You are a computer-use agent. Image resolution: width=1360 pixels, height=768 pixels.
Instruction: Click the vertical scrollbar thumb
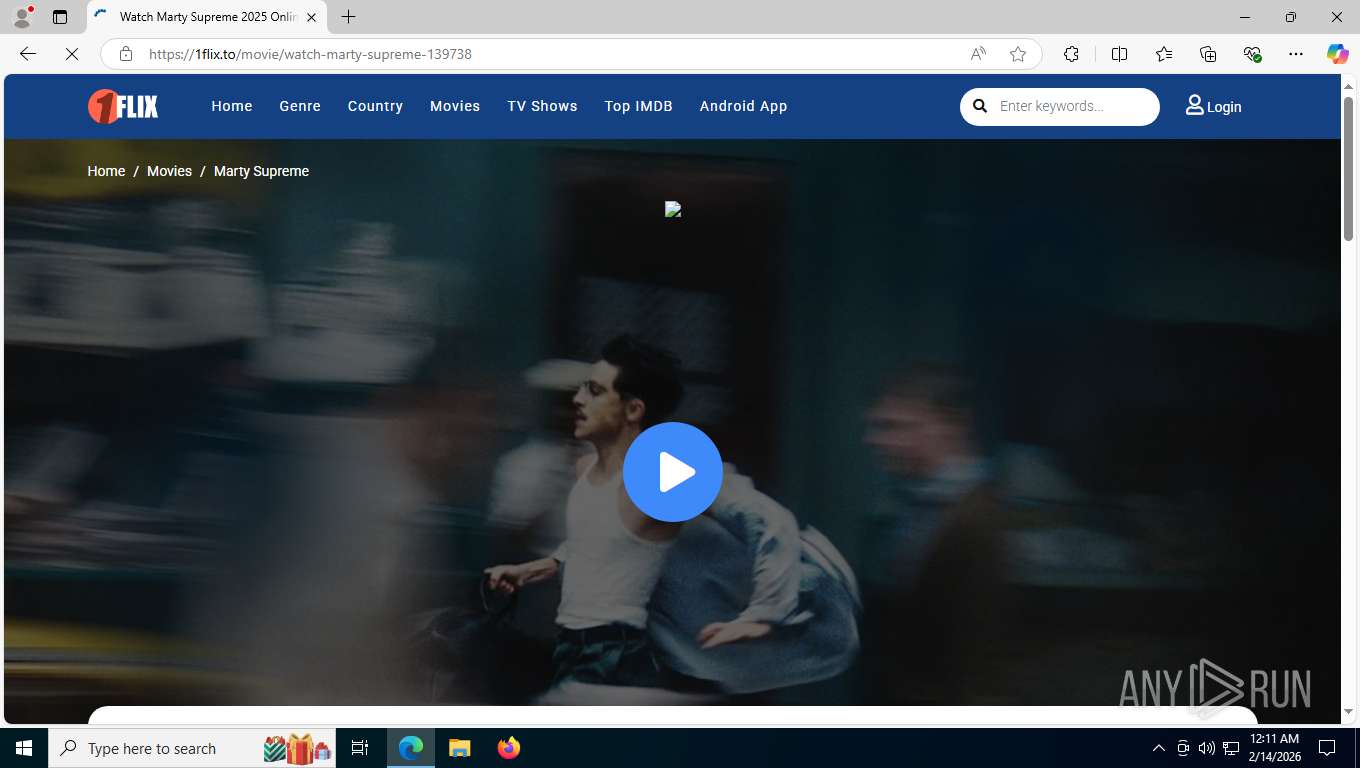[x=1348, y=168]
